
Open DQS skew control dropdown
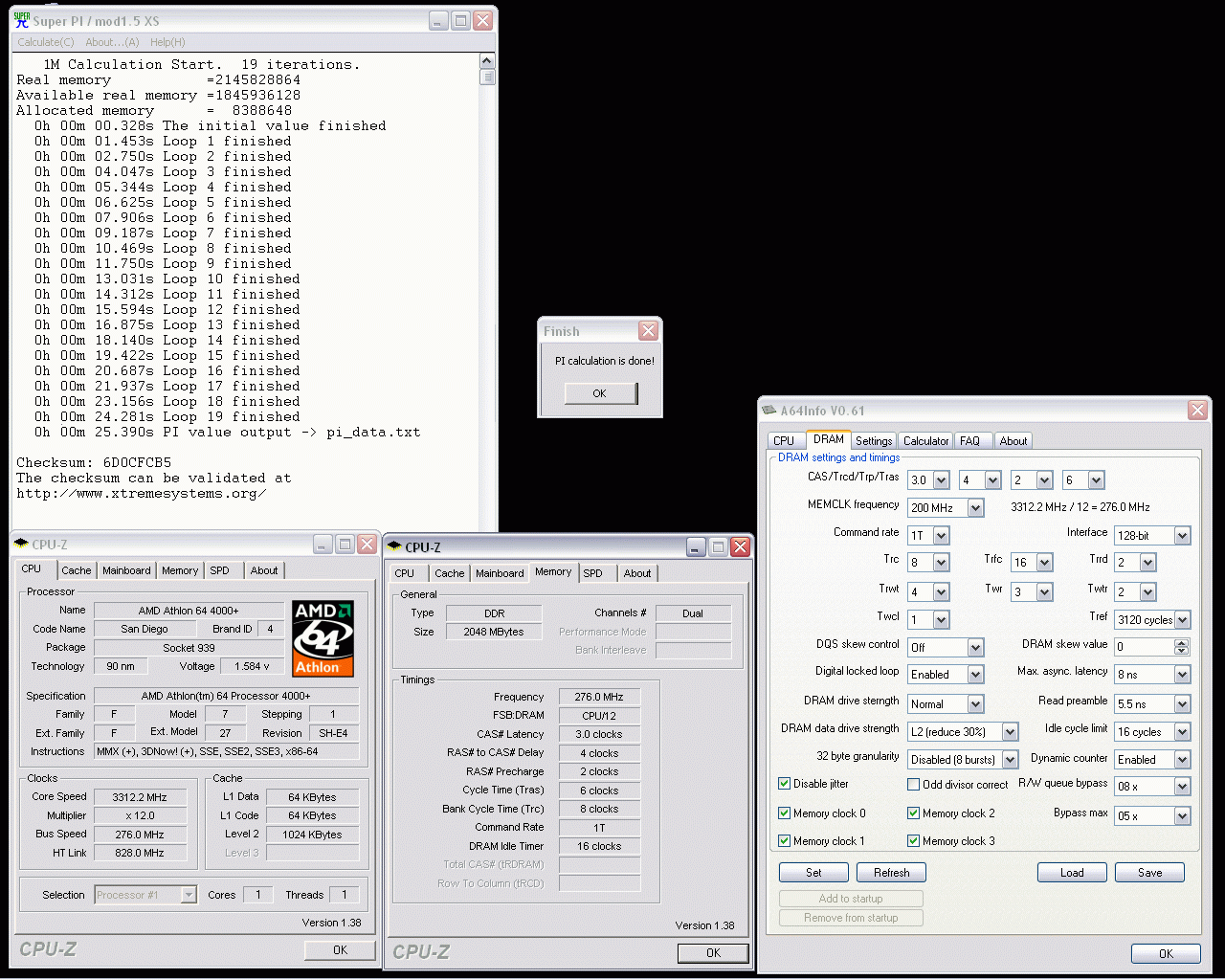pos(975,648)
